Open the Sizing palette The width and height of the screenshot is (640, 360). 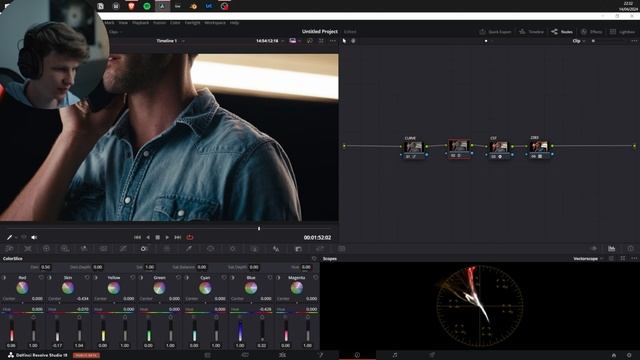(320, 249)
